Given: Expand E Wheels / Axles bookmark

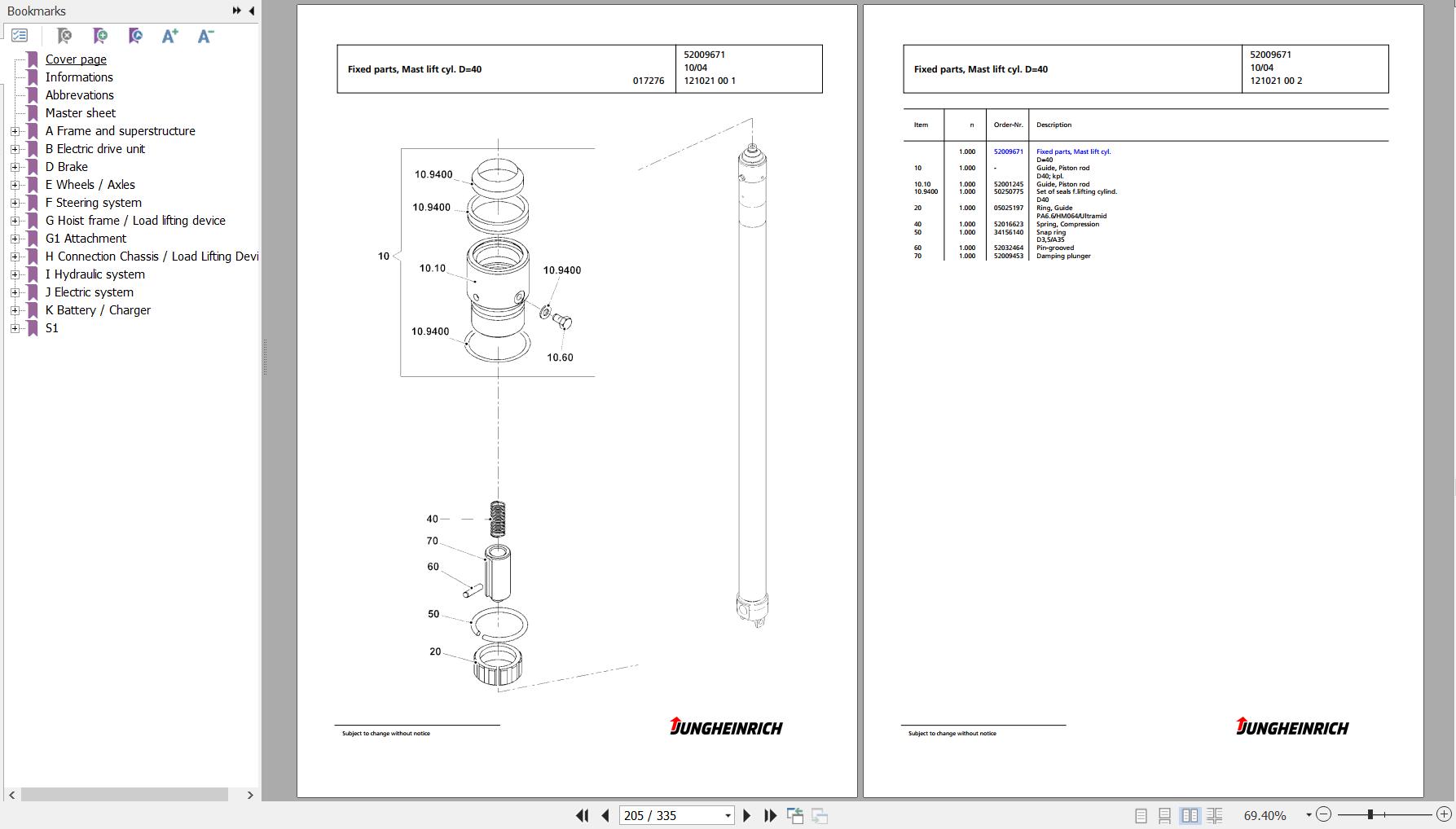Looking at the screenshot, I should (15, 185).
